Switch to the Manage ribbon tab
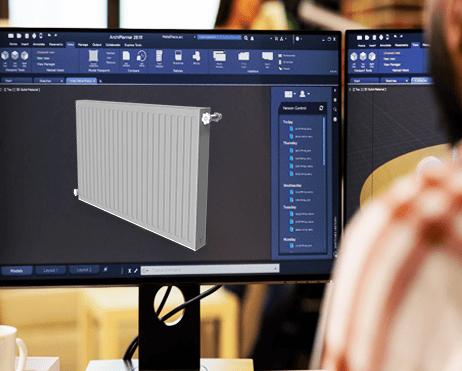 pyautogui.click(x=83, y=45)
